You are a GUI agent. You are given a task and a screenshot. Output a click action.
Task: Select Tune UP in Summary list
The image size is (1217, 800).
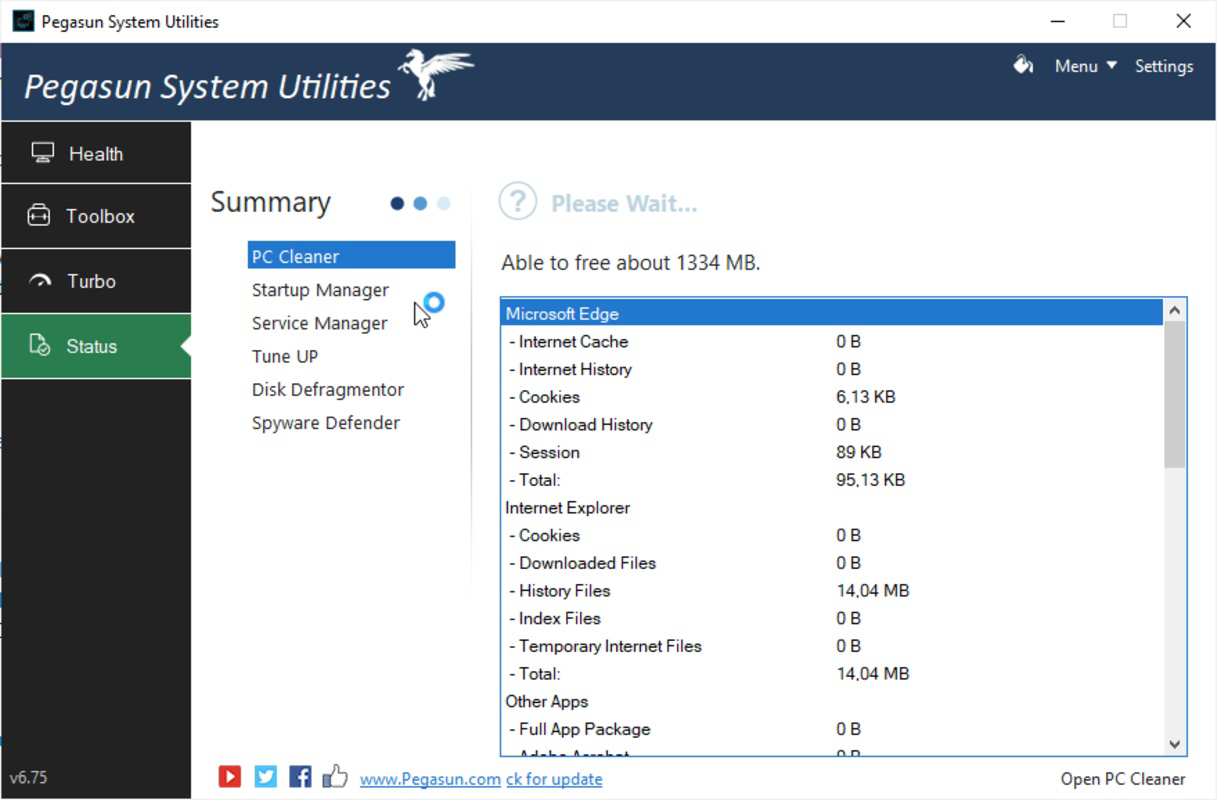(x=285, y=356)
